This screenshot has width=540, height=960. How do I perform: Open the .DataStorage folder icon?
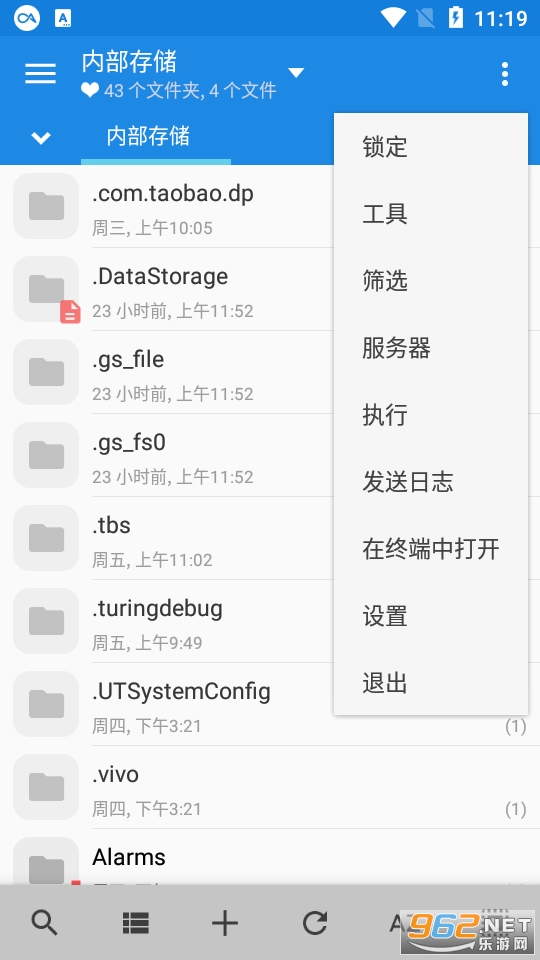47,289
